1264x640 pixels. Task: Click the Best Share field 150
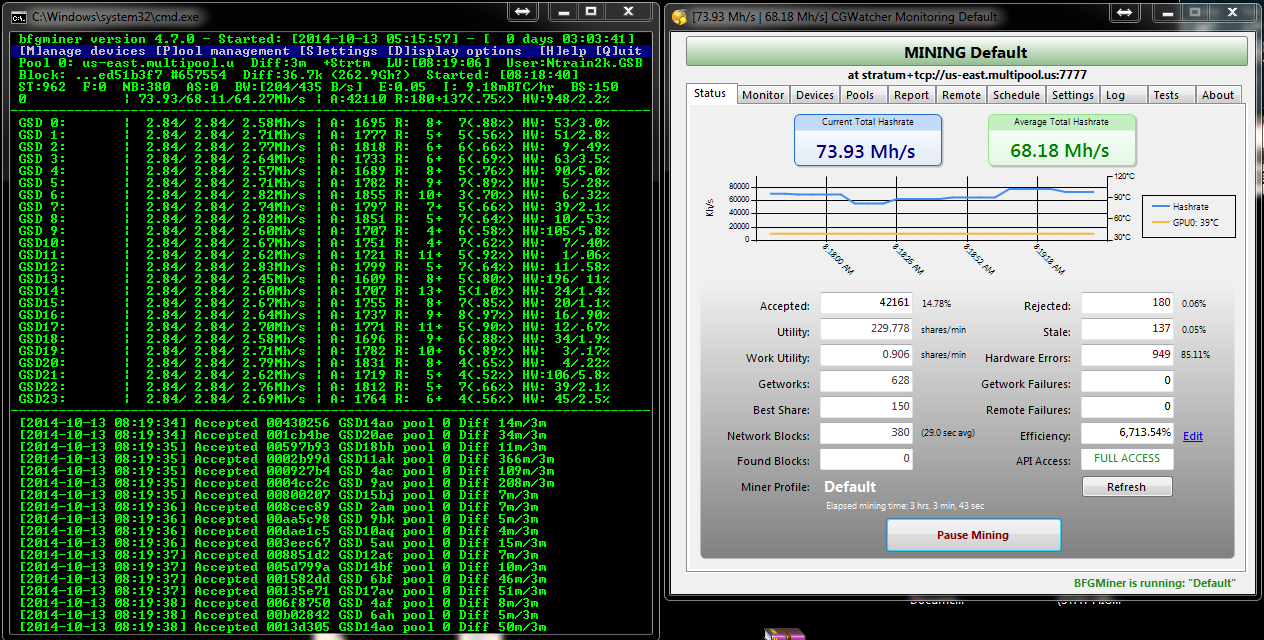[x=866, y=407]
